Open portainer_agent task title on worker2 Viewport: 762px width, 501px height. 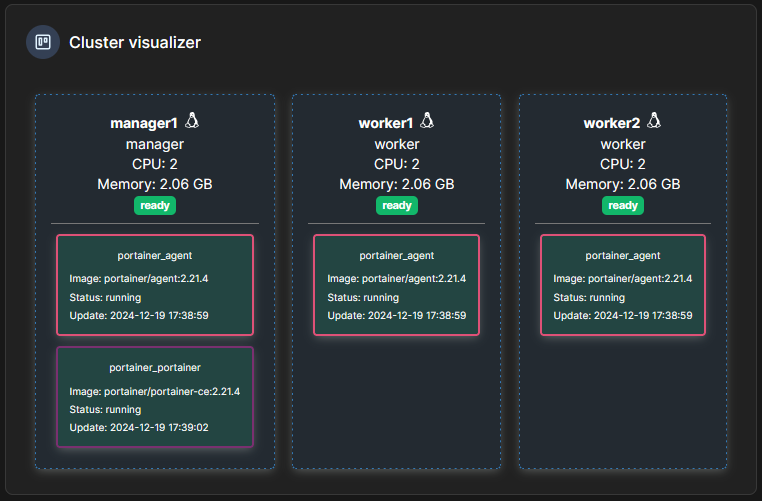click(623, 256)
